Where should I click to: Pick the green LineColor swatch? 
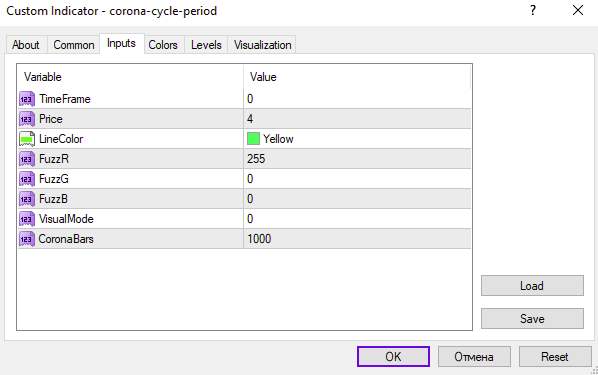pos(253,138)
